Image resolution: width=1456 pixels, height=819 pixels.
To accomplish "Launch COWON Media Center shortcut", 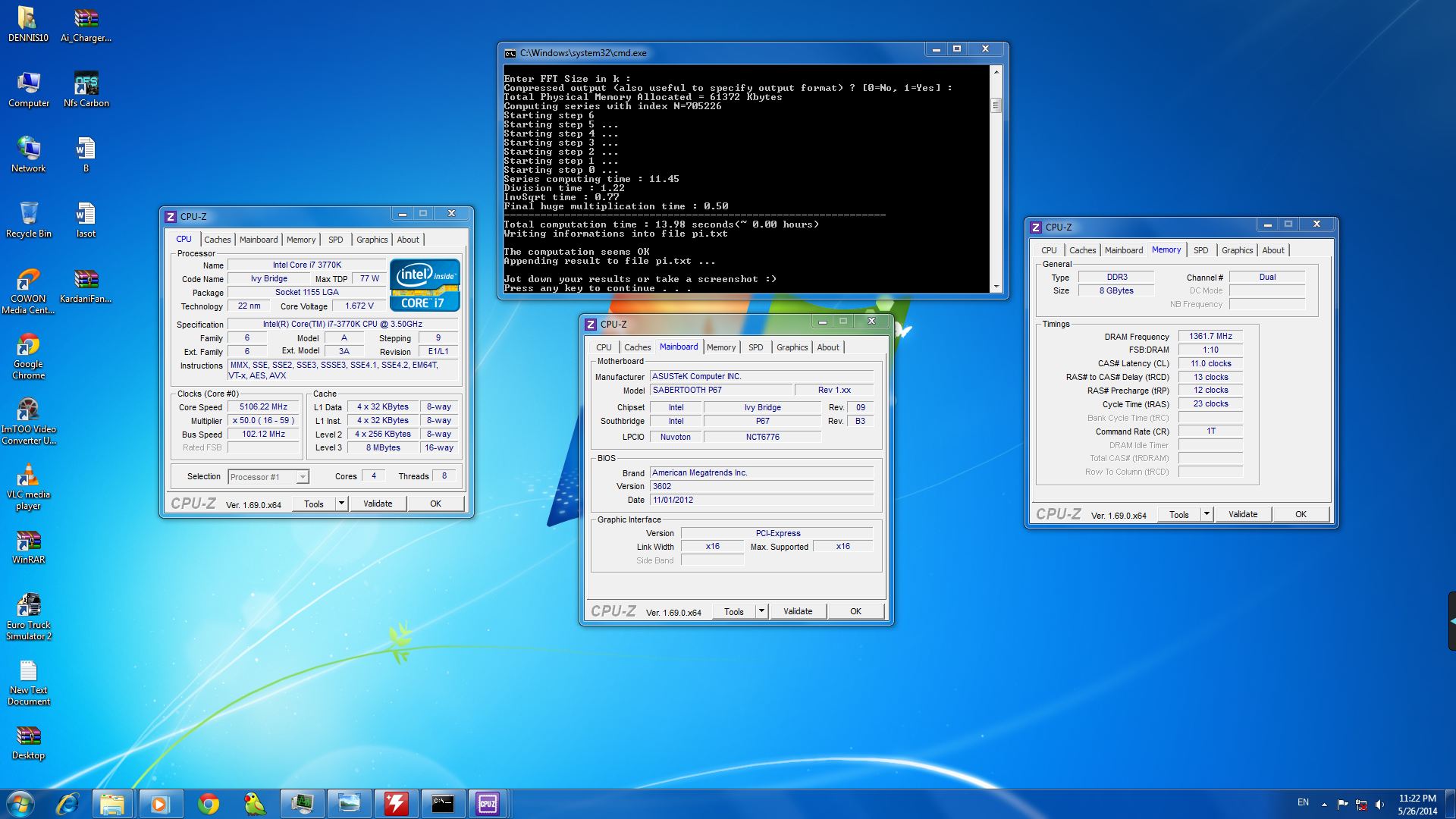I will 28,291.
